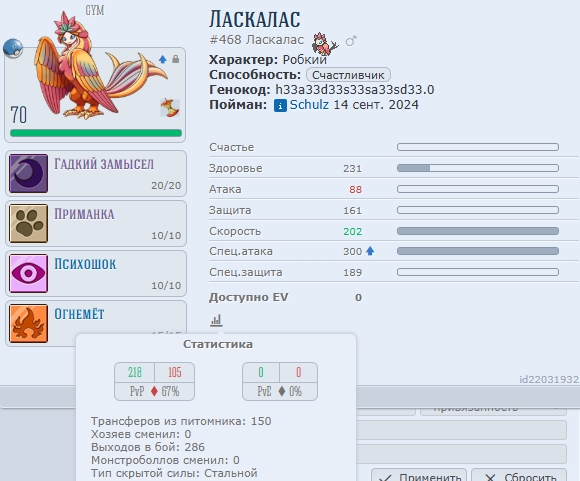This screenshot has height=481, width=580.
Task: Click the Здоровье EV bar
Action: tap(478, 168)
